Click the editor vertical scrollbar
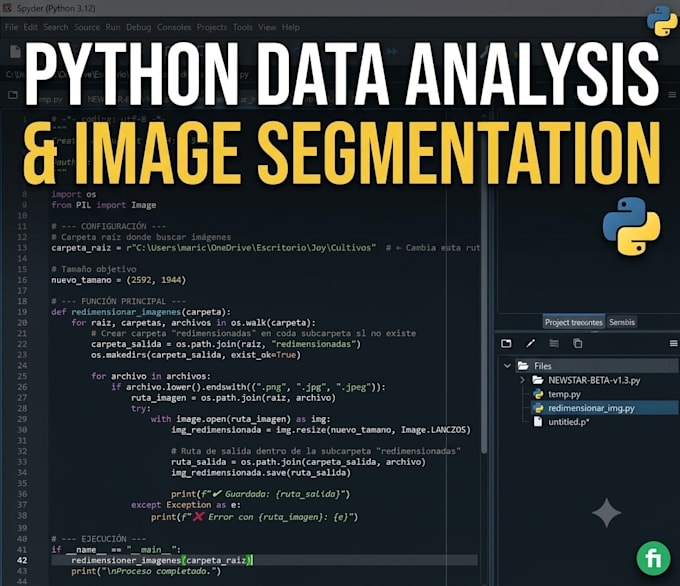Image resolution: width=680 pixels, height=586 pixels. [484, 284]
